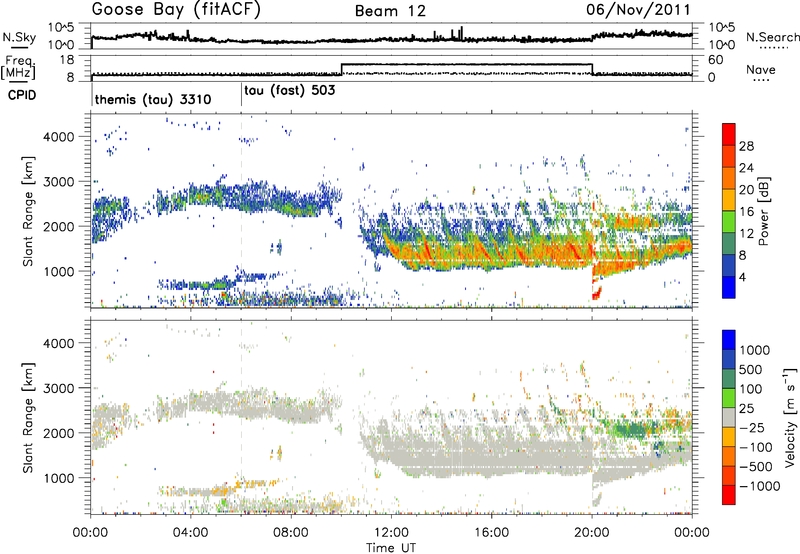Select the 'Freq. [MHz]' axis label
Viewport: 800px width, 554px height.
19,68
